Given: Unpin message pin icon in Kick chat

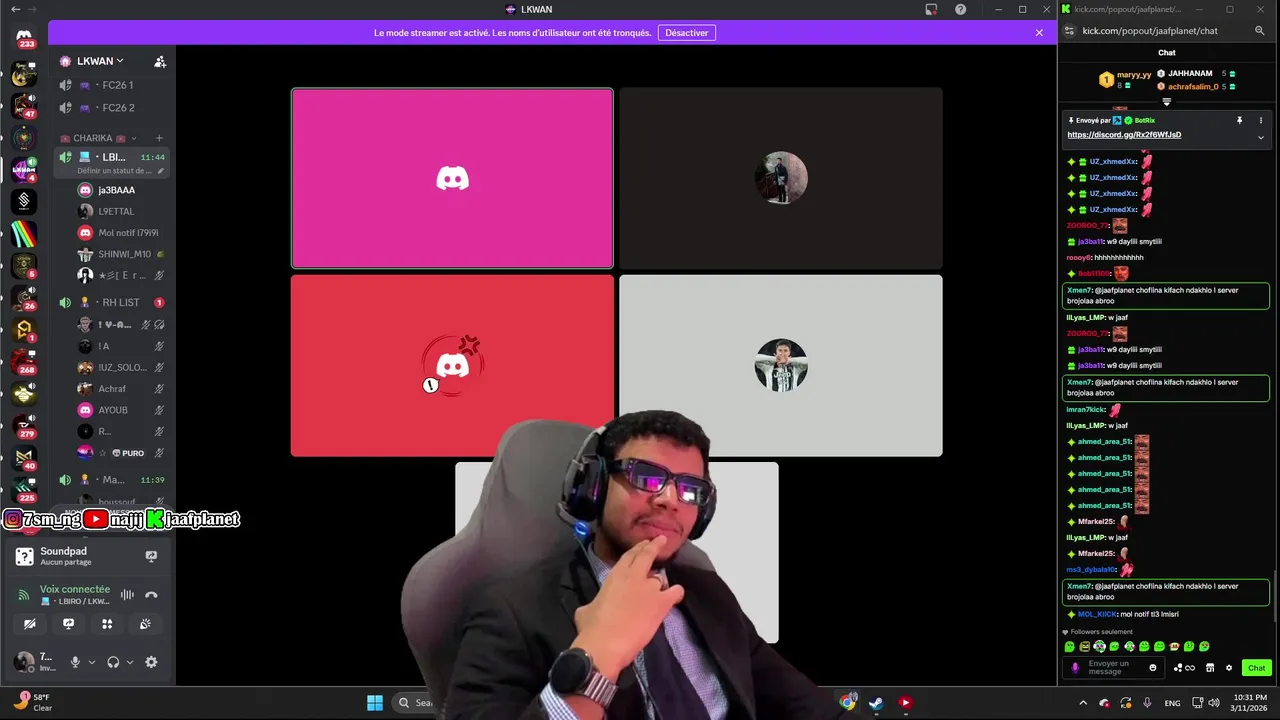Looking at the screenshot, I should 1239,120.
